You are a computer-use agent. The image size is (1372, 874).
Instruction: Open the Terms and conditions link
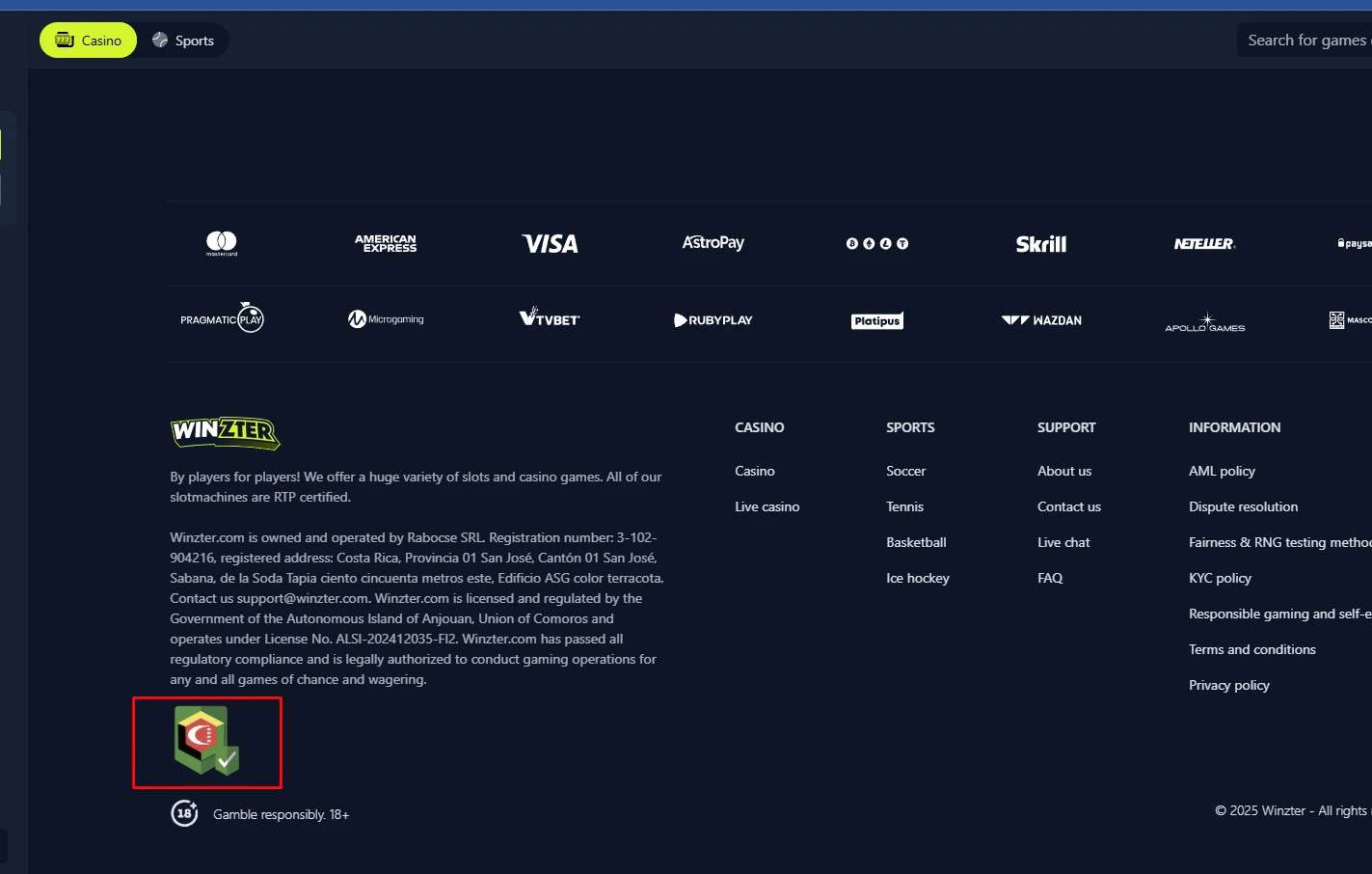coord(1252,649)
